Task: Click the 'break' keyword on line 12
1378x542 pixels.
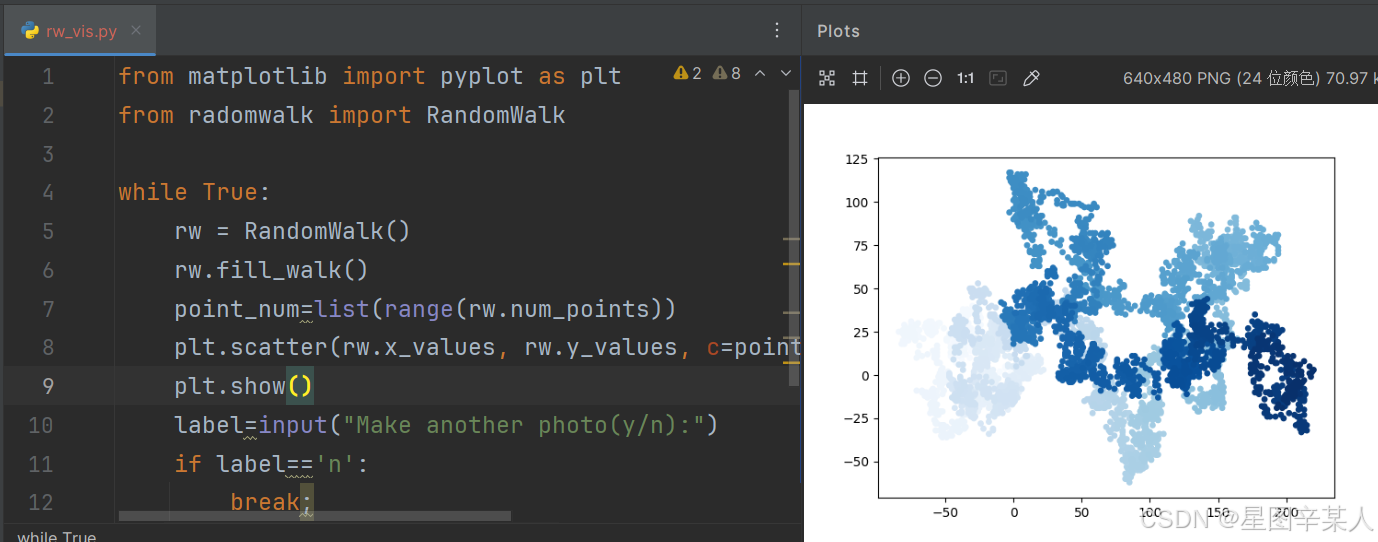Action: click(x=264, y=502)
